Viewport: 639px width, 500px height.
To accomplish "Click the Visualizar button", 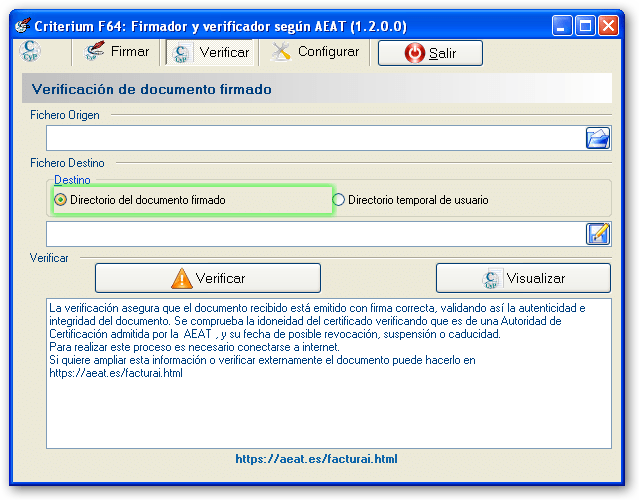I will point(523,278).
